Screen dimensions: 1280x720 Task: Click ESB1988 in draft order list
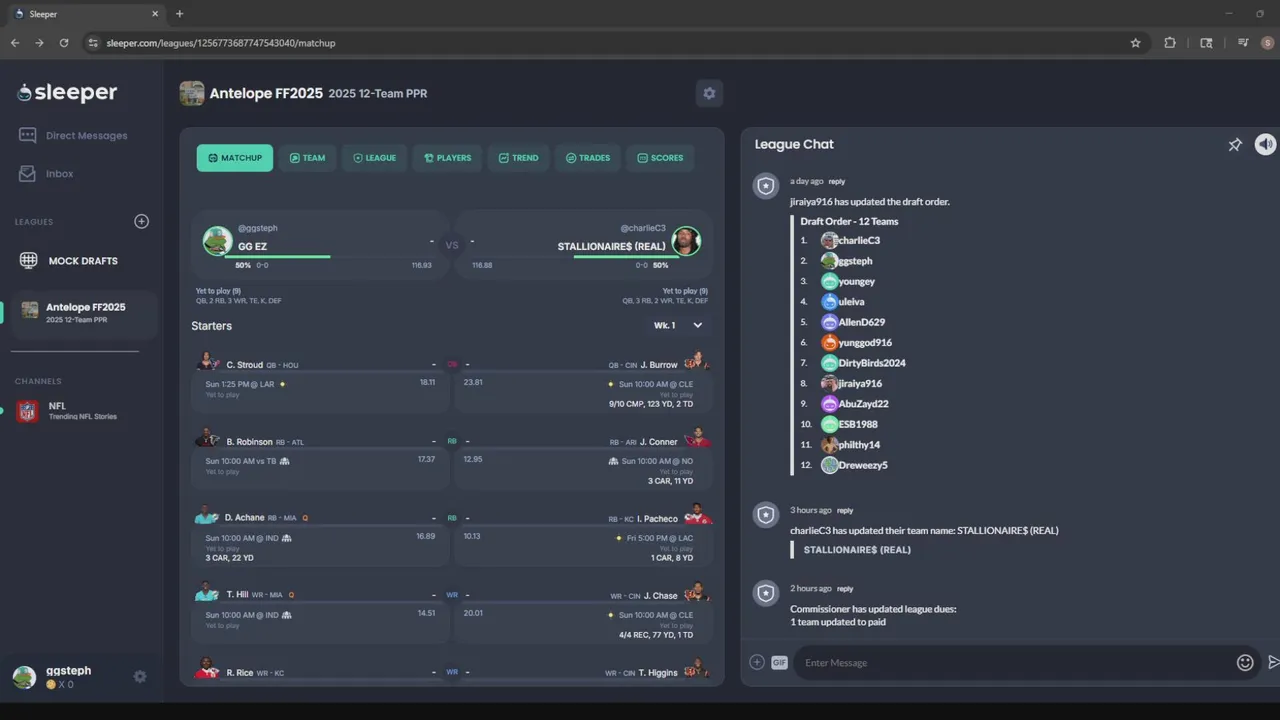(x=850, y=424)
